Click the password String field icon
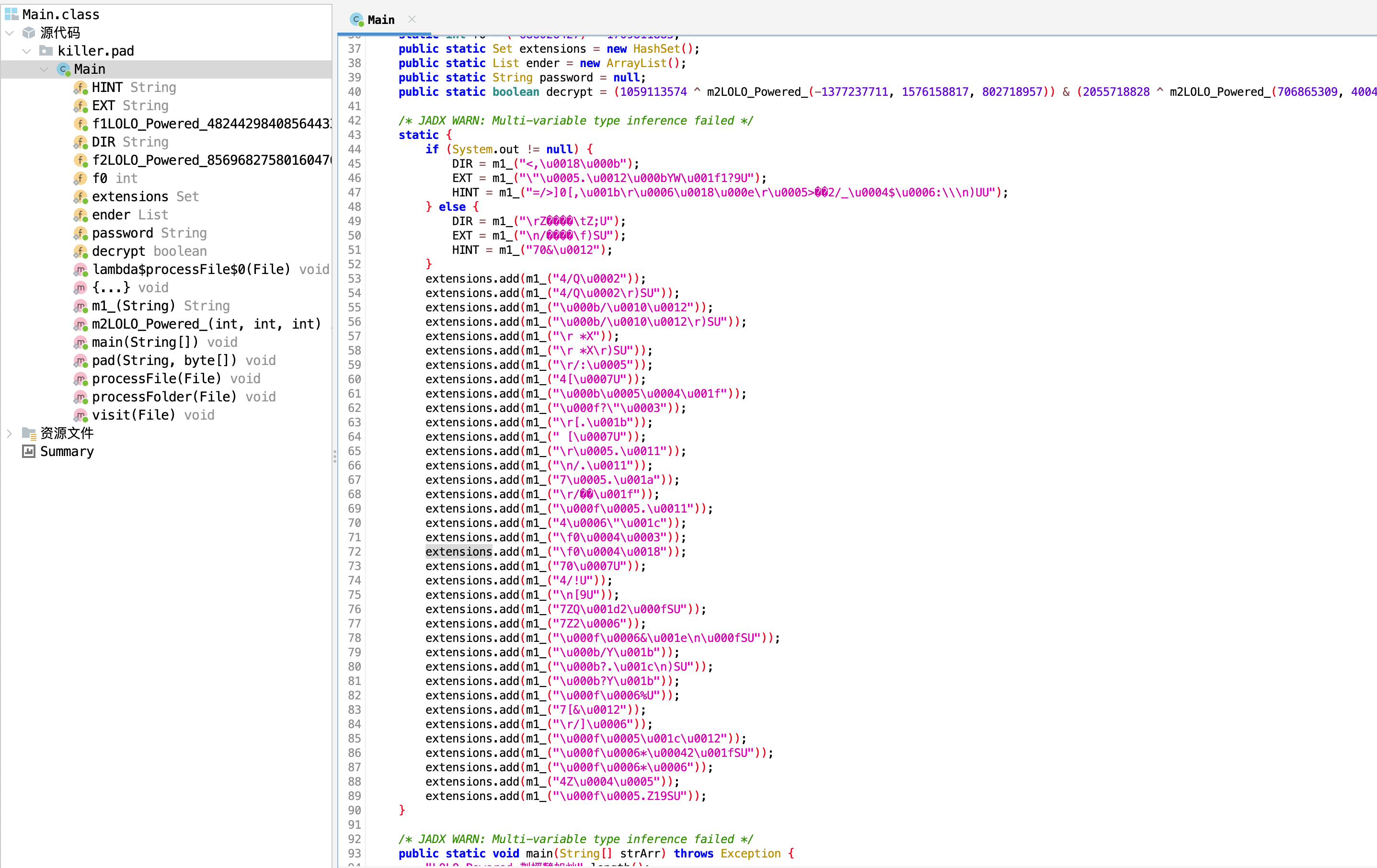 pyautogui.click(x=80, y=233)
